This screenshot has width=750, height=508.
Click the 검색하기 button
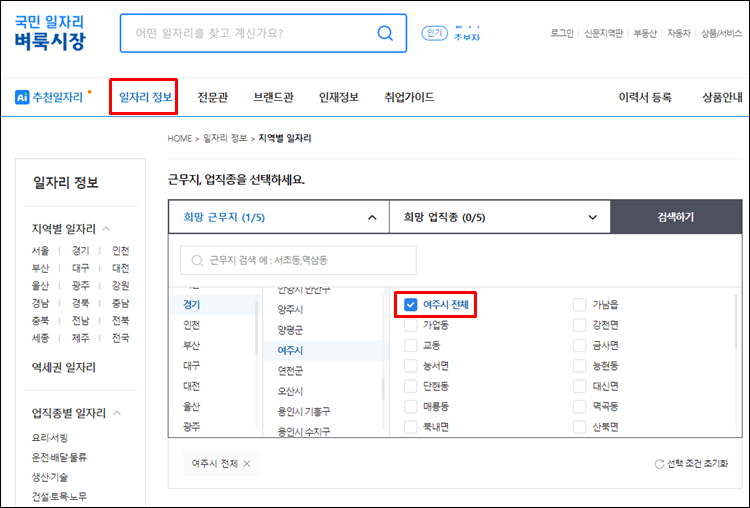point(676,217)
